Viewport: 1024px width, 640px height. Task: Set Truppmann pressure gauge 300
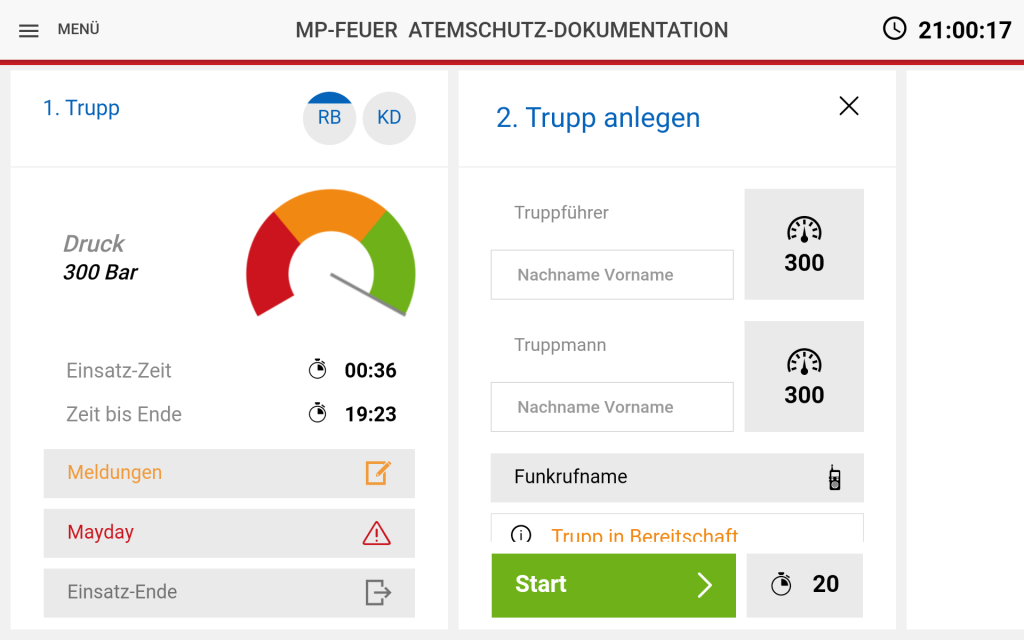[804, 376]
